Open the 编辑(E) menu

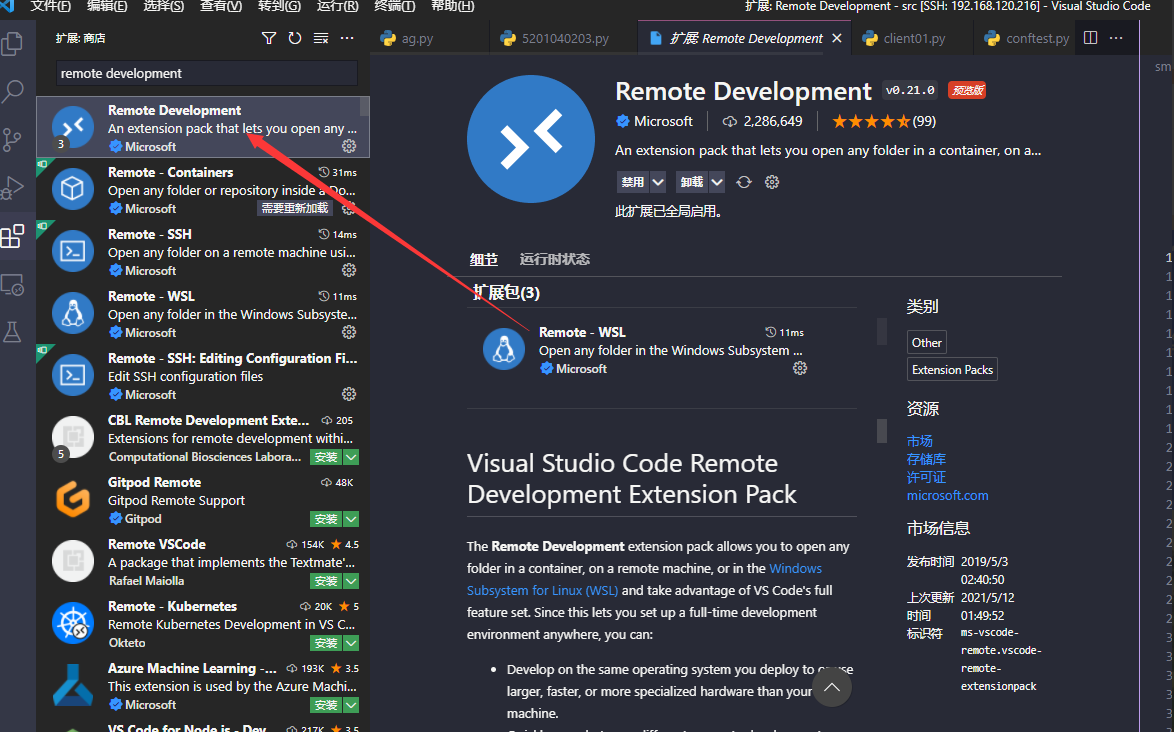[x=107, y=6]
